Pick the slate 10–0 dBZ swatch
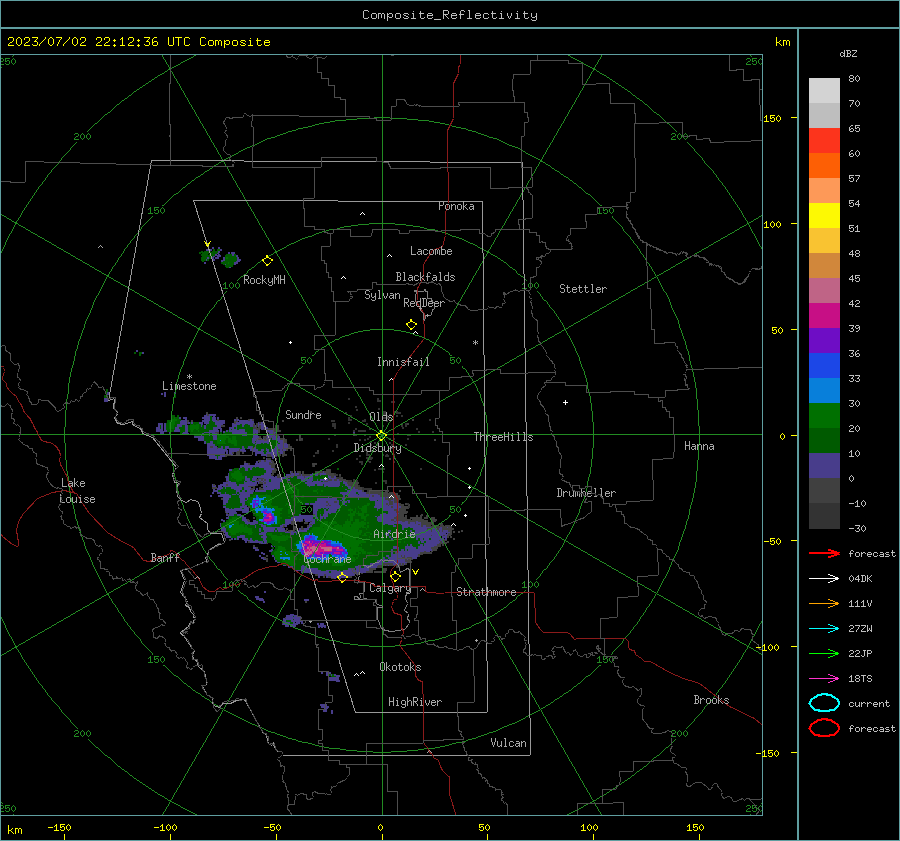The image size is (900, 841). pyautogui.click(x=824, y=466)
